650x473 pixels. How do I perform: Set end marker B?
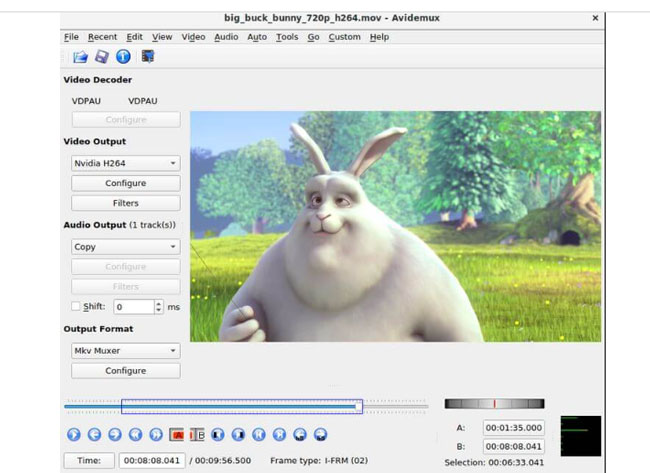click(x=197, y=435)
